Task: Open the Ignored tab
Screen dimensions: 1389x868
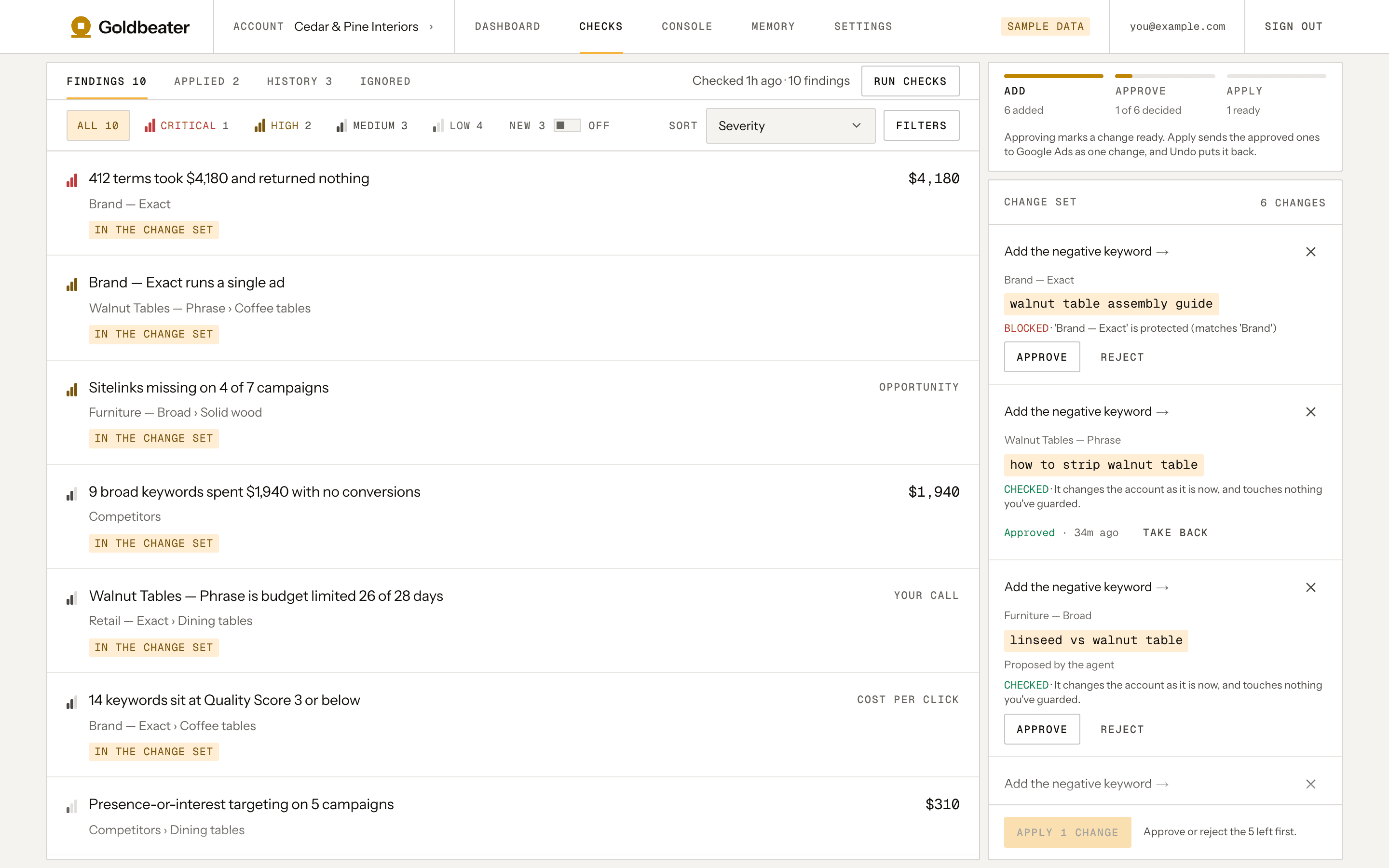Action: pos(385,81)
